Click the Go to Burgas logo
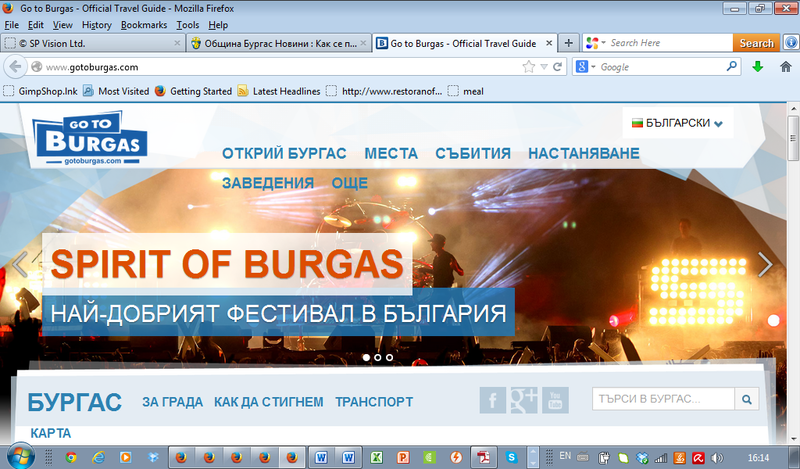Viewport: 800px width, 469px height. pos(90,138)
